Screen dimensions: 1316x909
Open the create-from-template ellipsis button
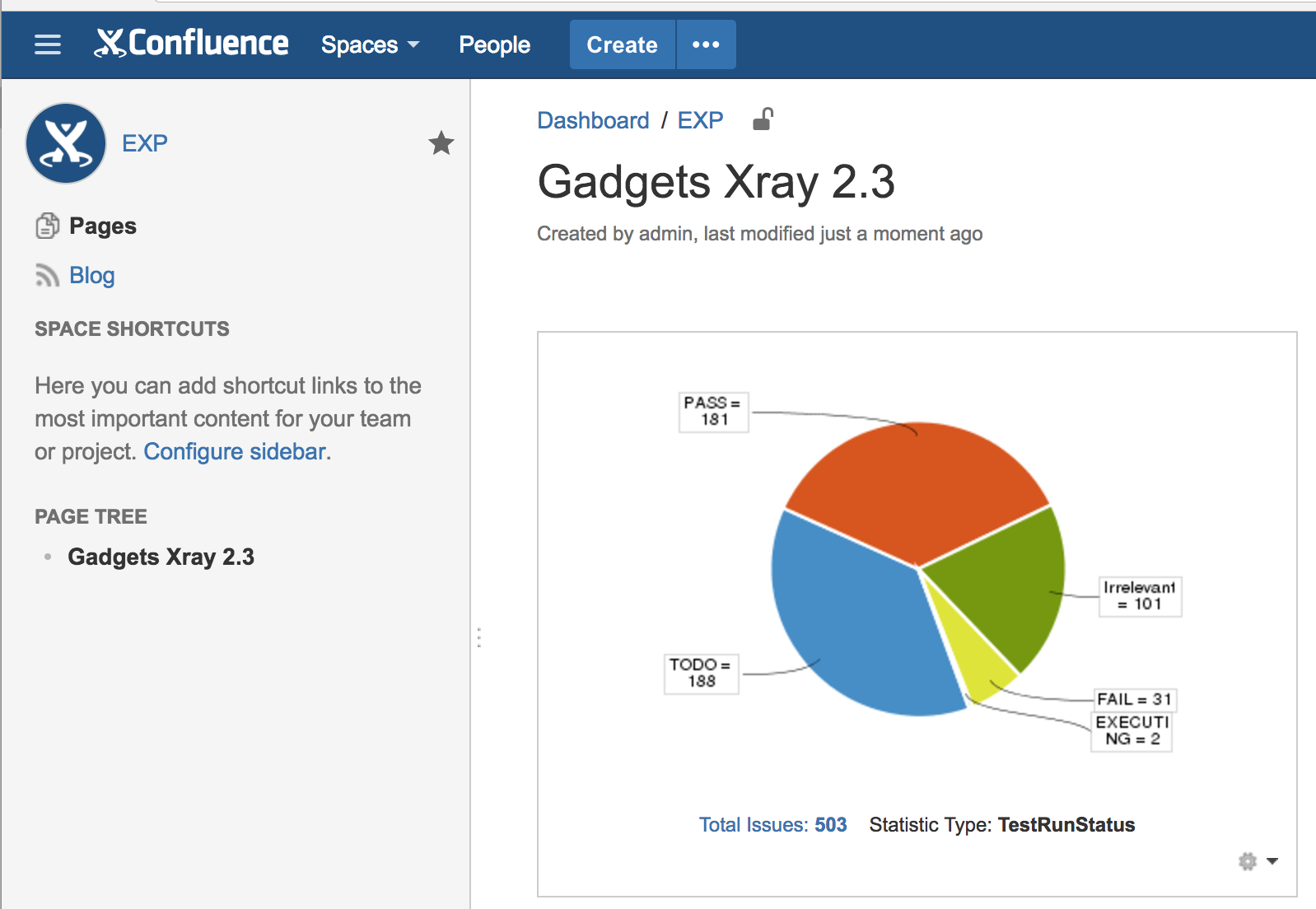click(x=706, y=44)
